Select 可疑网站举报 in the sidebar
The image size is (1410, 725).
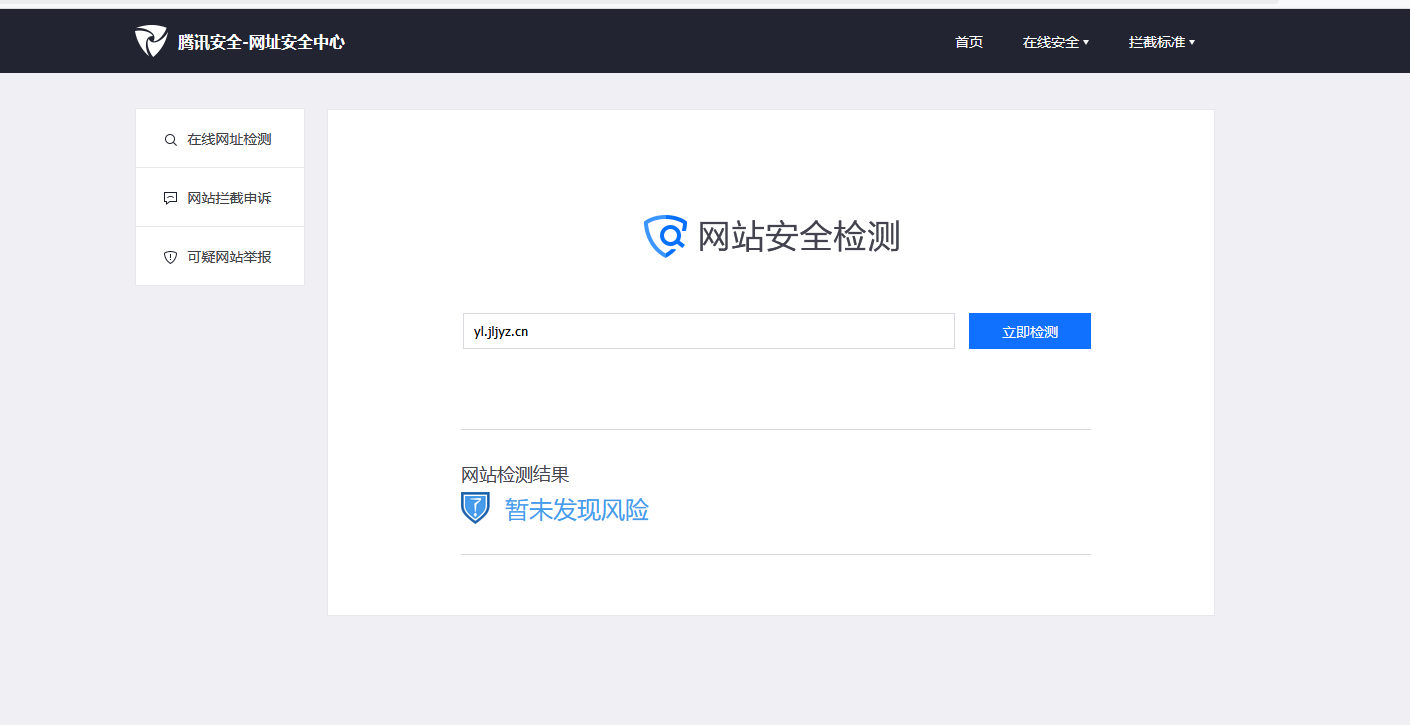(x=220, y=257)
